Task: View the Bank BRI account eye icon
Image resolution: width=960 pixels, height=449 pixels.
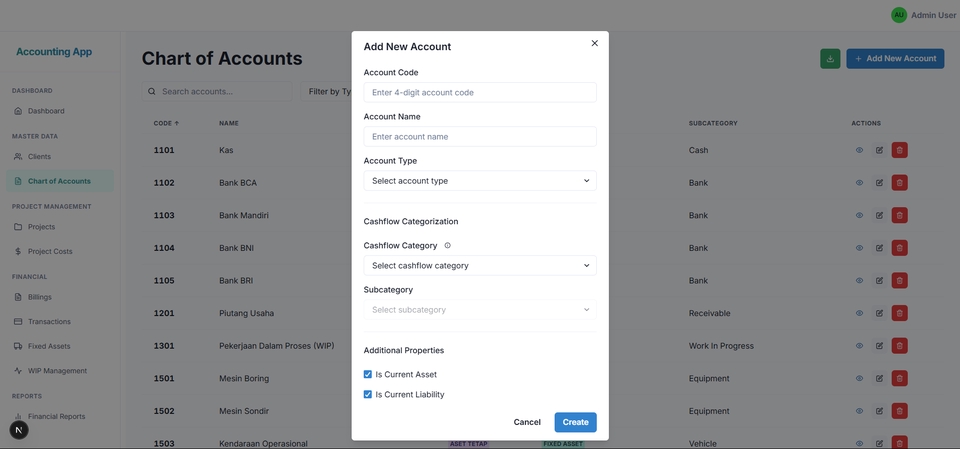Action: pos(860,281)
